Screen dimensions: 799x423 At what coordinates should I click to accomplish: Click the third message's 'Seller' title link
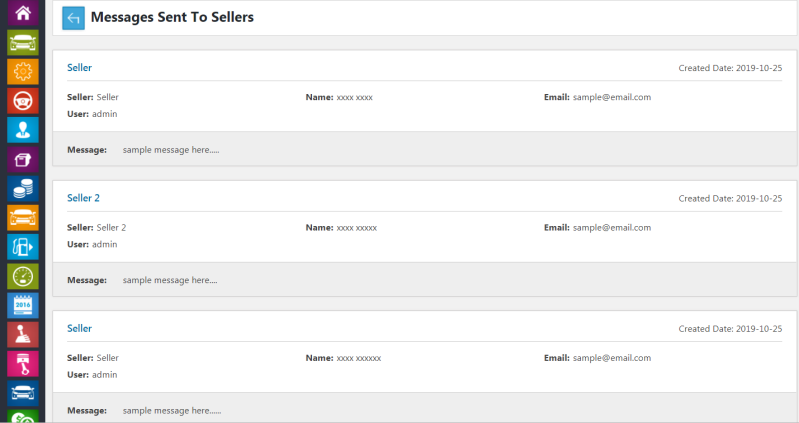(79, 328)
